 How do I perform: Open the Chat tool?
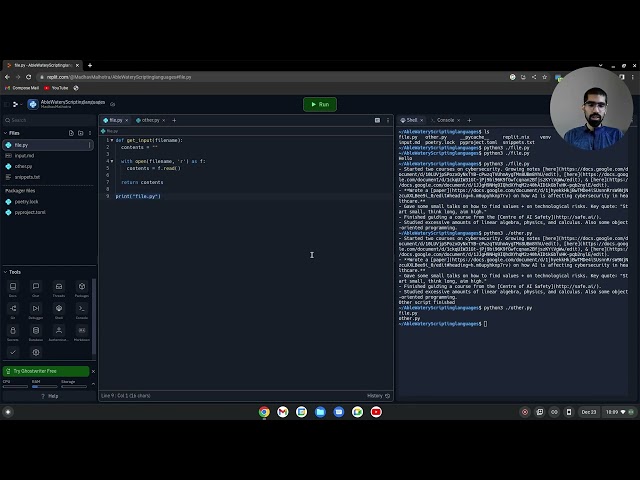(x=36, y=289)
